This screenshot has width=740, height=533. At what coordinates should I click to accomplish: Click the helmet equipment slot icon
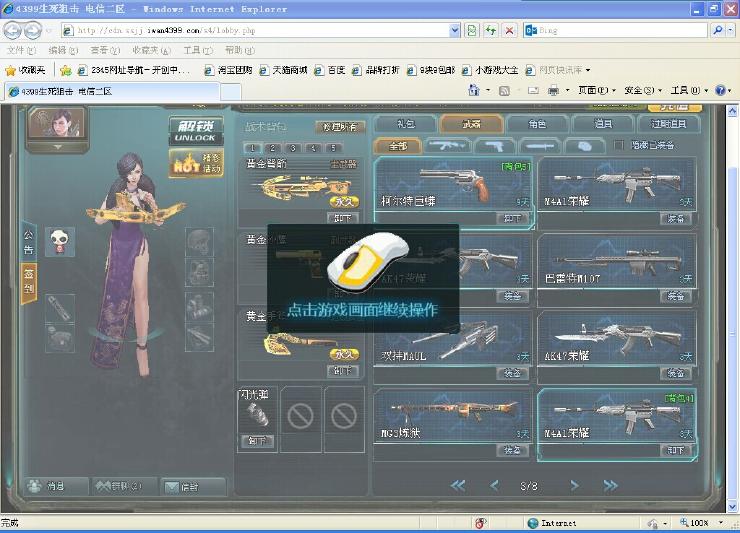click(199, 241)
